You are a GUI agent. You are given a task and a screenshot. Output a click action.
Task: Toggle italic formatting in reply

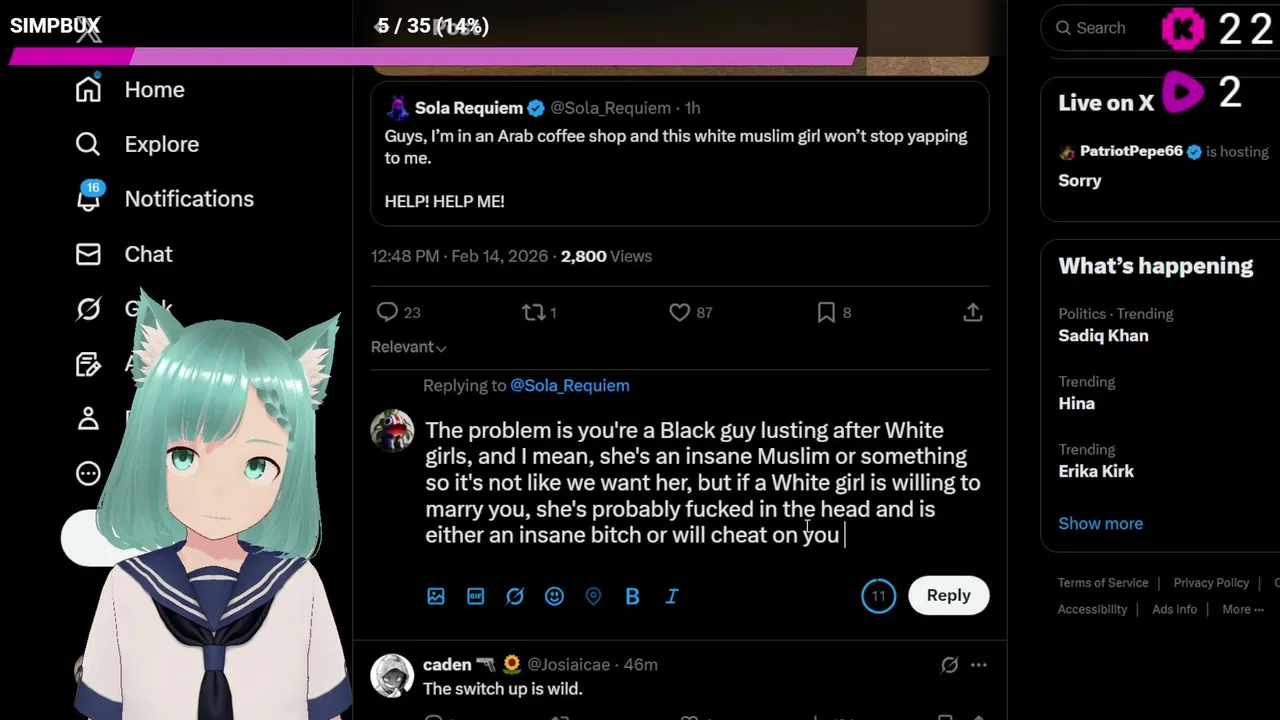(x=672, y=596)
